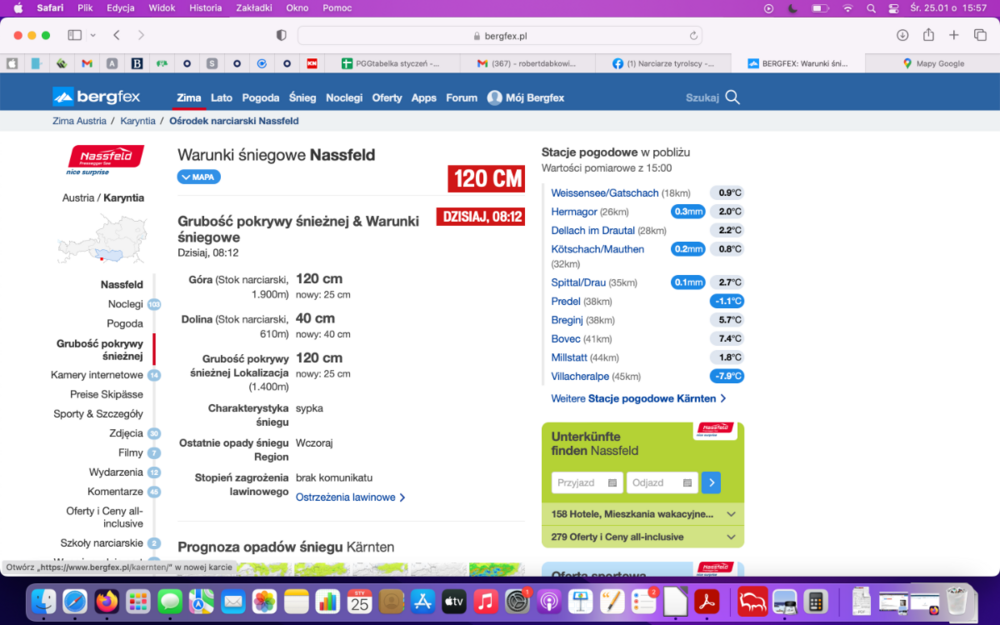1000x625 pixels.
Task: Open the Weissensee/Gatschach weather station link
Action: click(x=604, y=193)
